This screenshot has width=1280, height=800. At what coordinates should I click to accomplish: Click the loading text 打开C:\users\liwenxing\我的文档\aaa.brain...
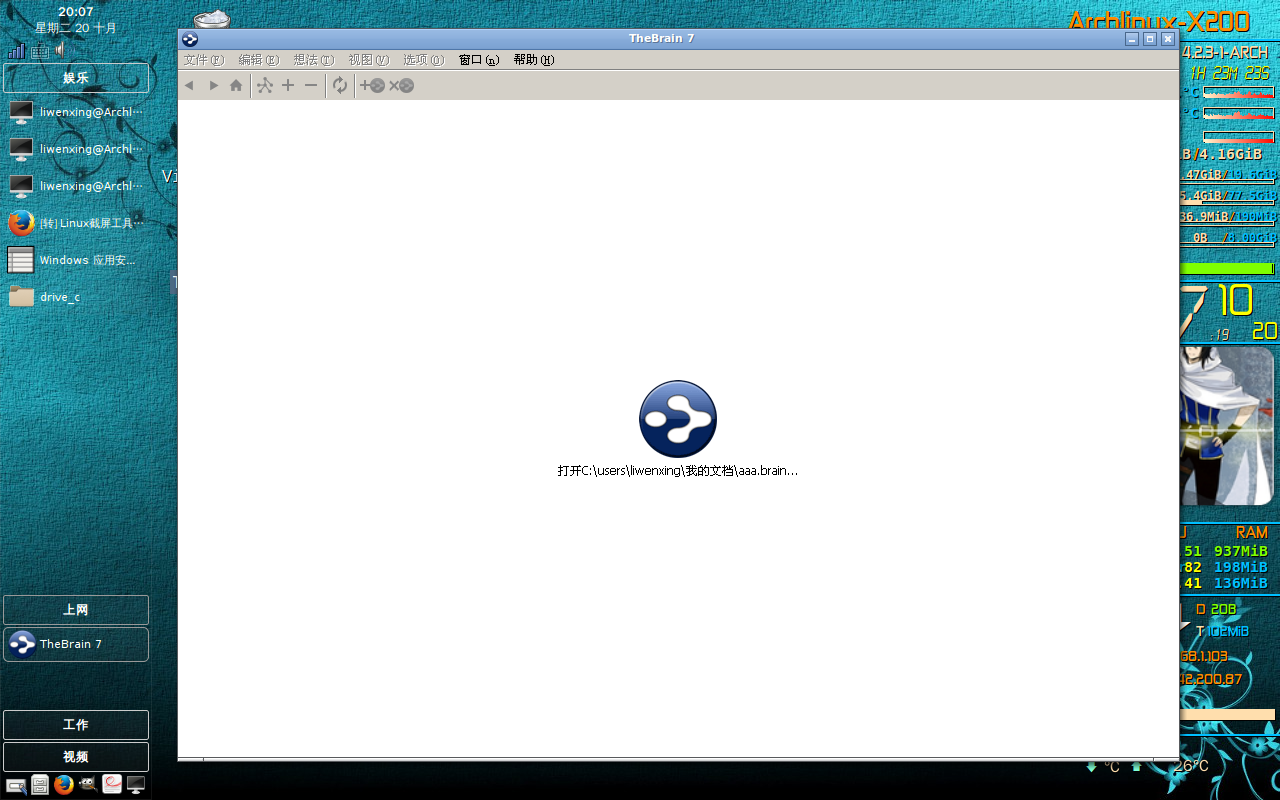tap(678, 471)
